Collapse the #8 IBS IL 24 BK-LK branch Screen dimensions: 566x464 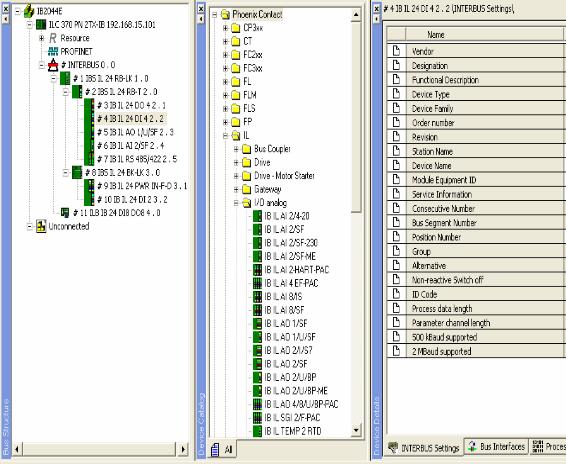[x=65, y=173]
